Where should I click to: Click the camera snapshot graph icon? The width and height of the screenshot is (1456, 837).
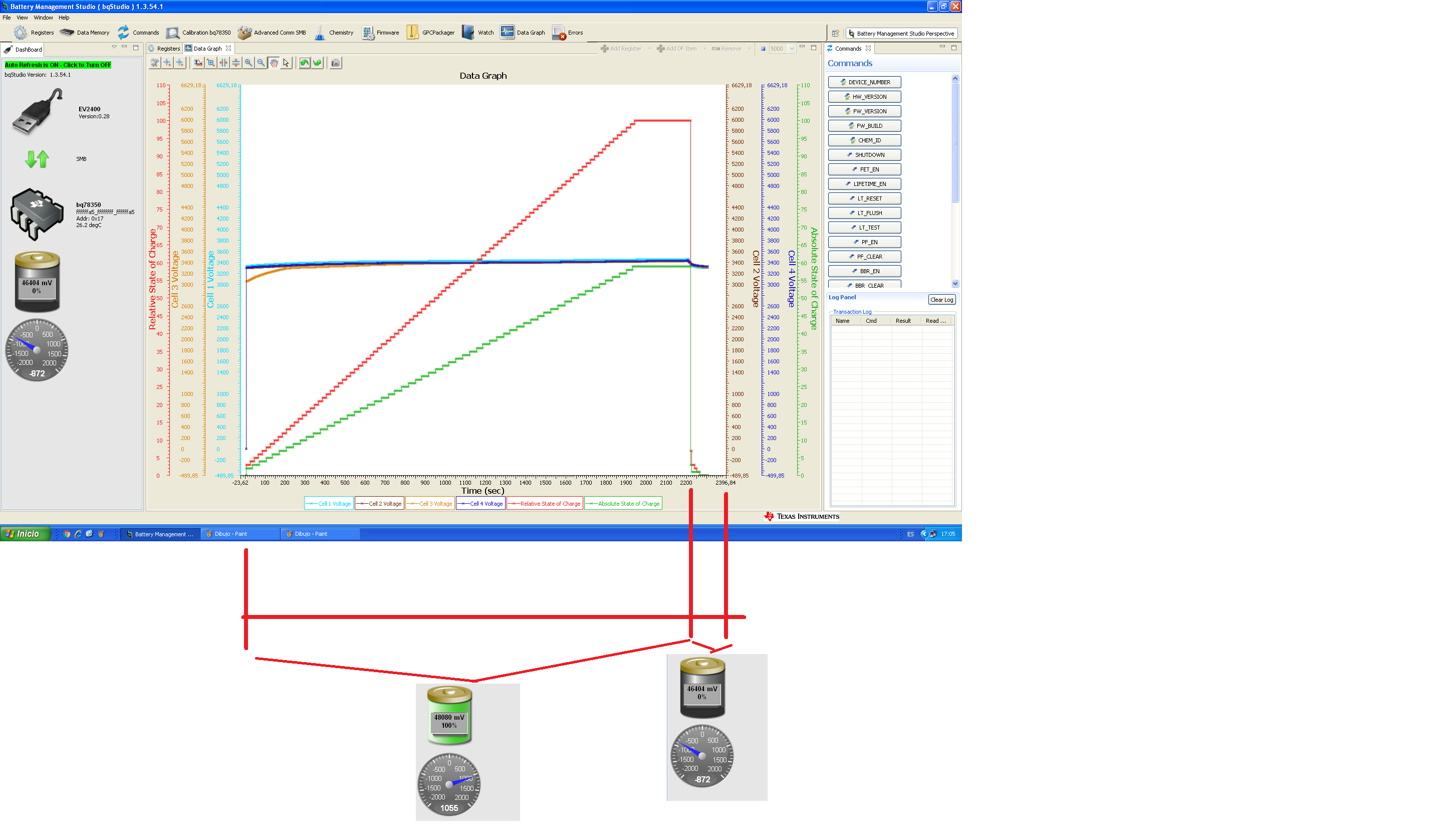(336, 63)
